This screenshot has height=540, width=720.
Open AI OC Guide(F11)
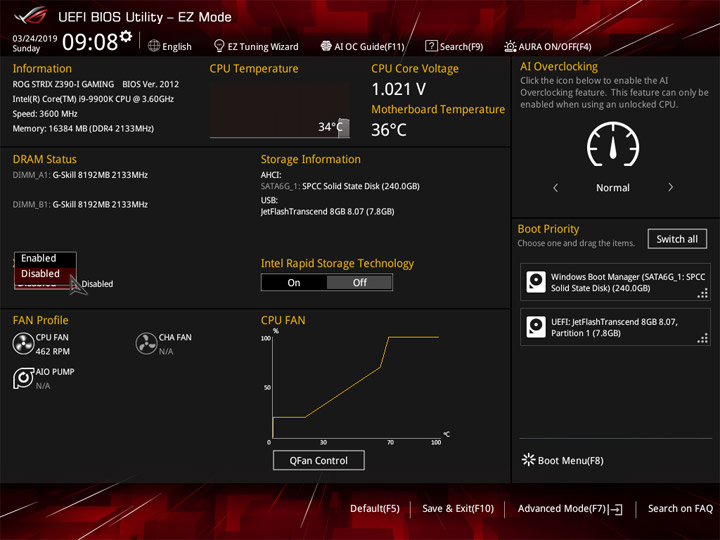tap(363, 46)
